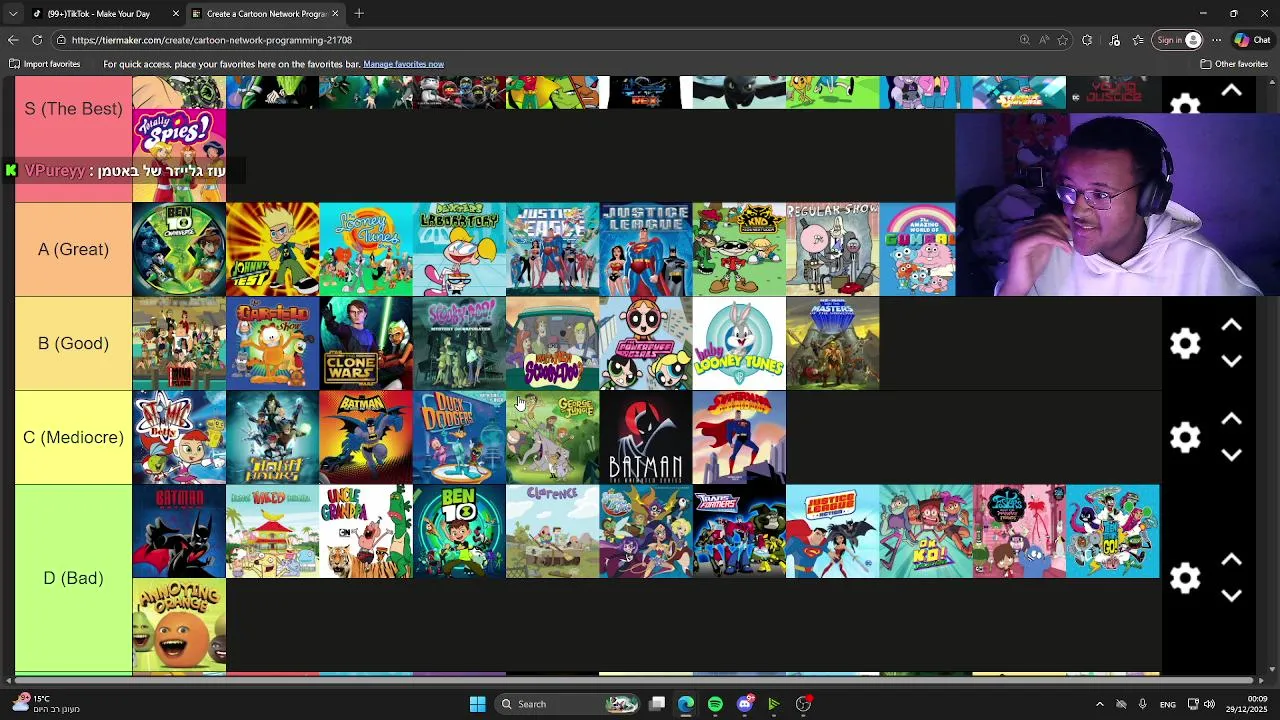
Task: Open the ENG language switcher
Action: point(1167,704)
